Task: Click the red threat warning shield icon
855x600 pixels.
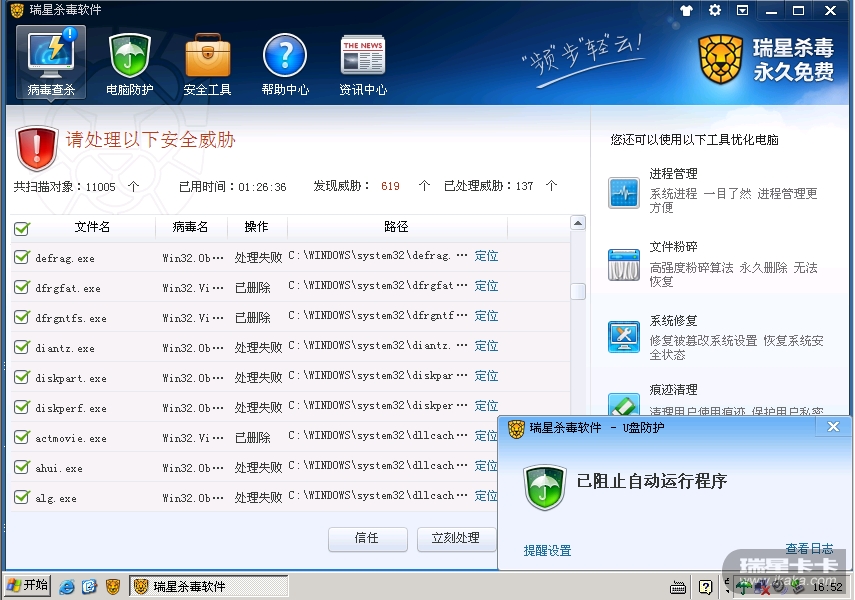Action: click(x=37, y=148)
